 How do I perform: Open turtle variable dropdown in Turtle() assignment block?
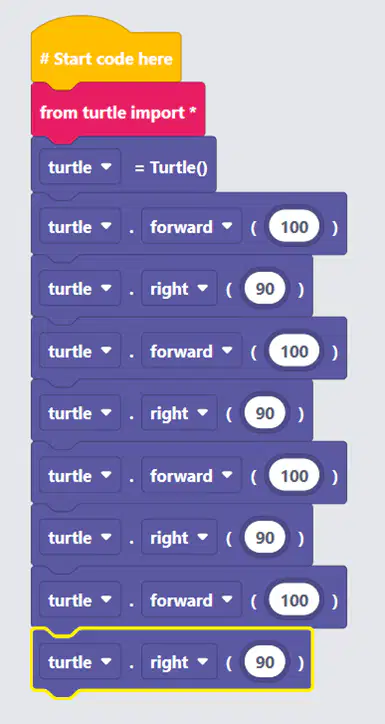[x=80, y=167]
